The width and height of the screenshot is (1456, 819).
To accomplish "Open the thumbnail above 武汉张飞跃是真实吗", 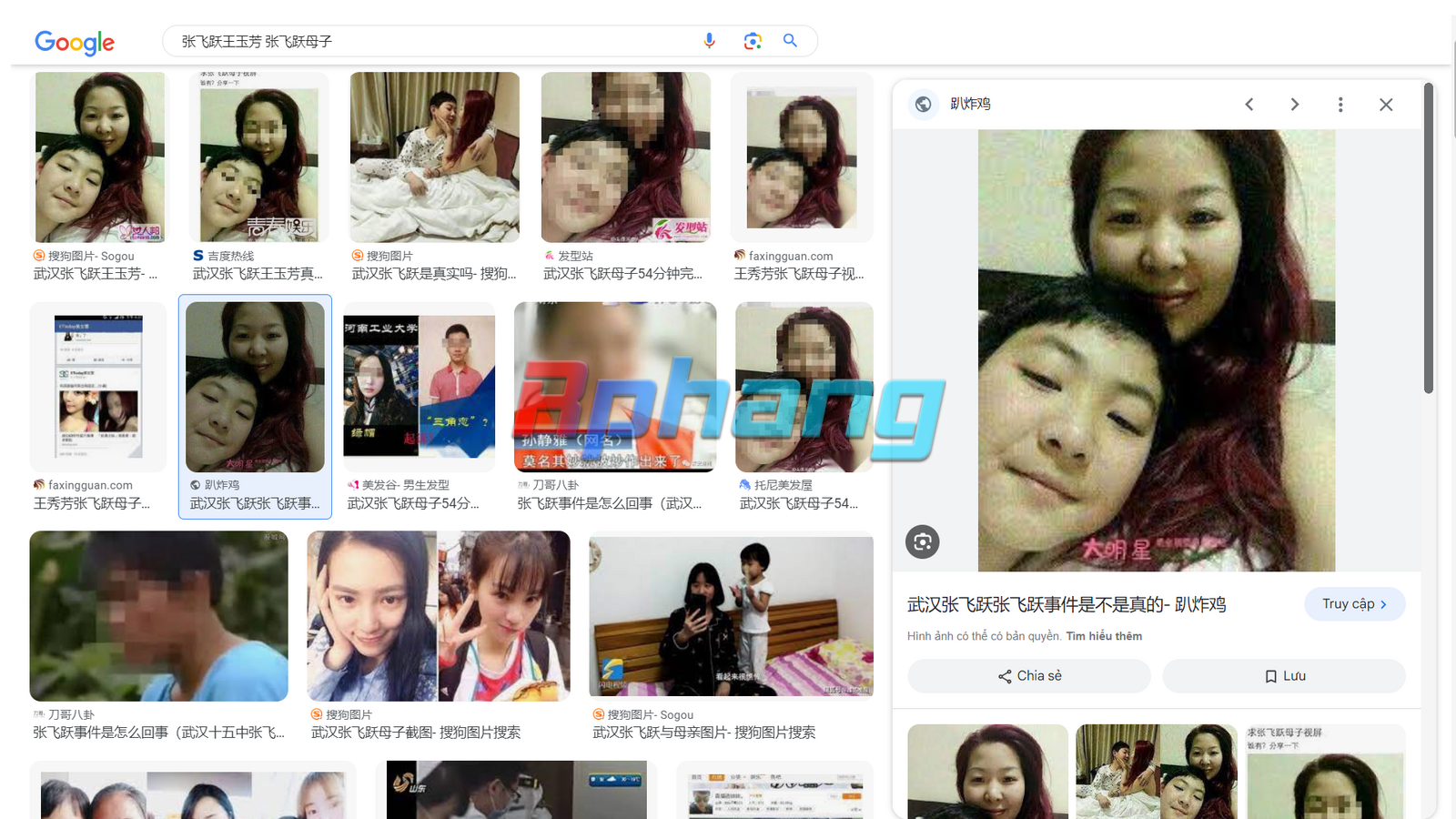I will (435, 157).
